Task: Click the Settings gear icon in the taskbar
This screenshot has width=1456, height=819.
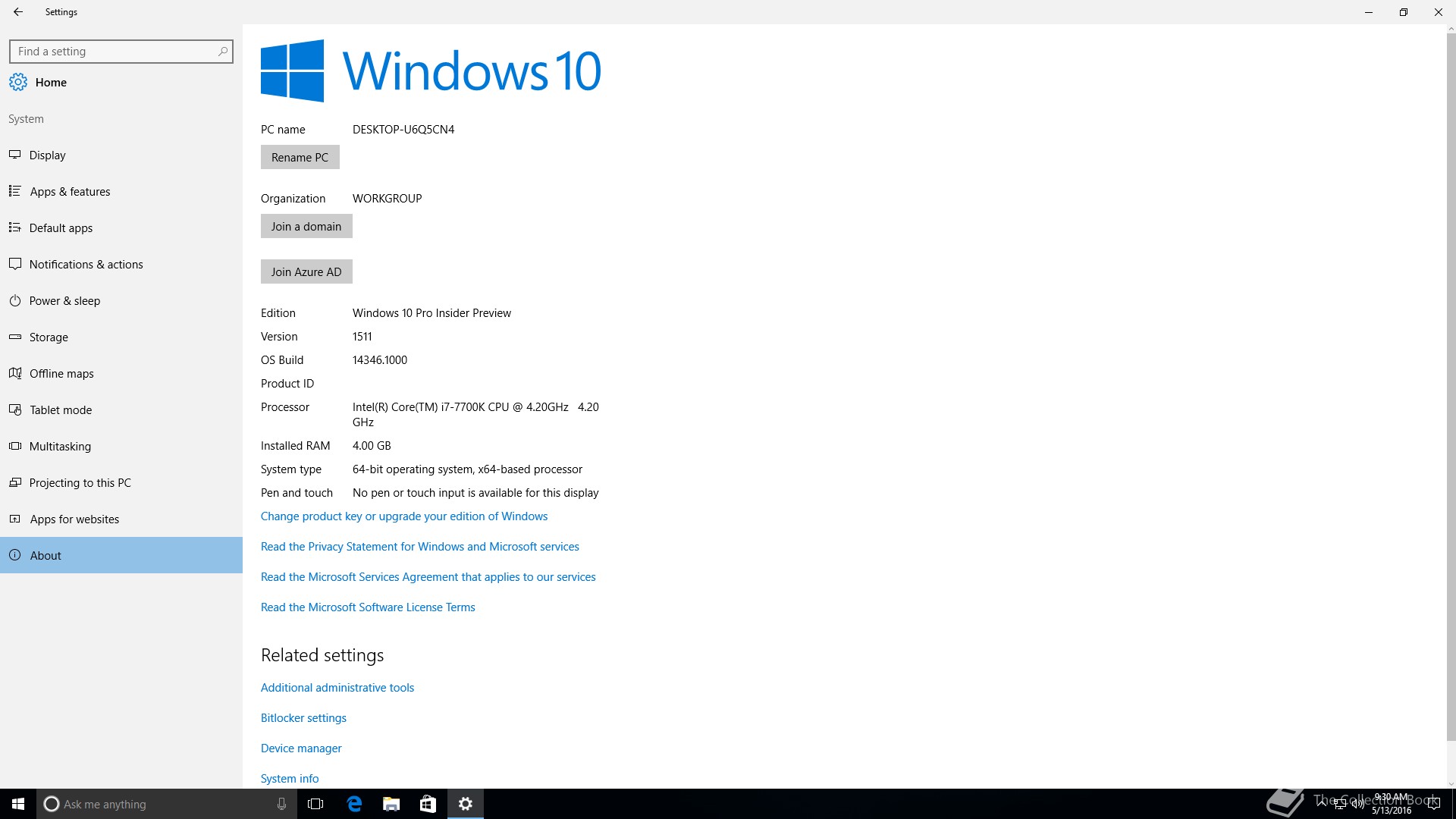Action: (x=466, y=804)
